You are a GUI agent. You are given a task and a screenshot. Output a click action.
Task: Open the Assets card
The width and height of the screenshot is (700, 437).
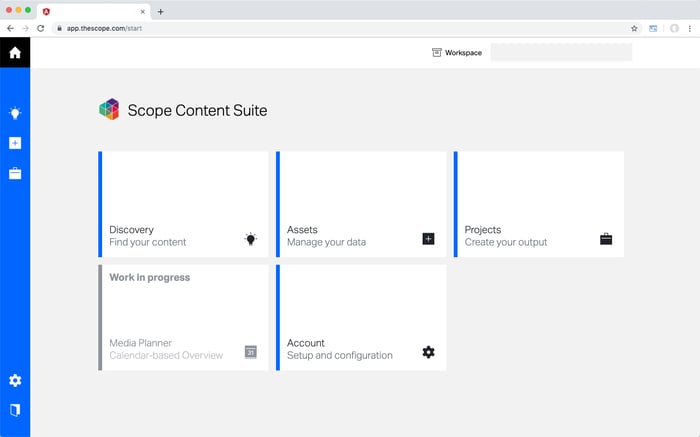point(361,204)
